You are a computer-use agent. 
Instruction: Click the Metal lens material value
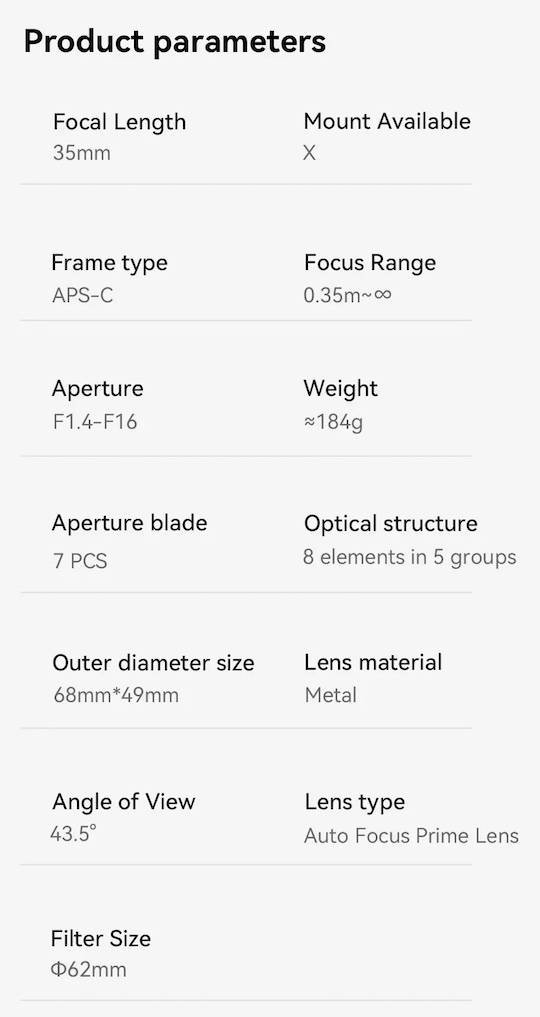pos(331,695)
